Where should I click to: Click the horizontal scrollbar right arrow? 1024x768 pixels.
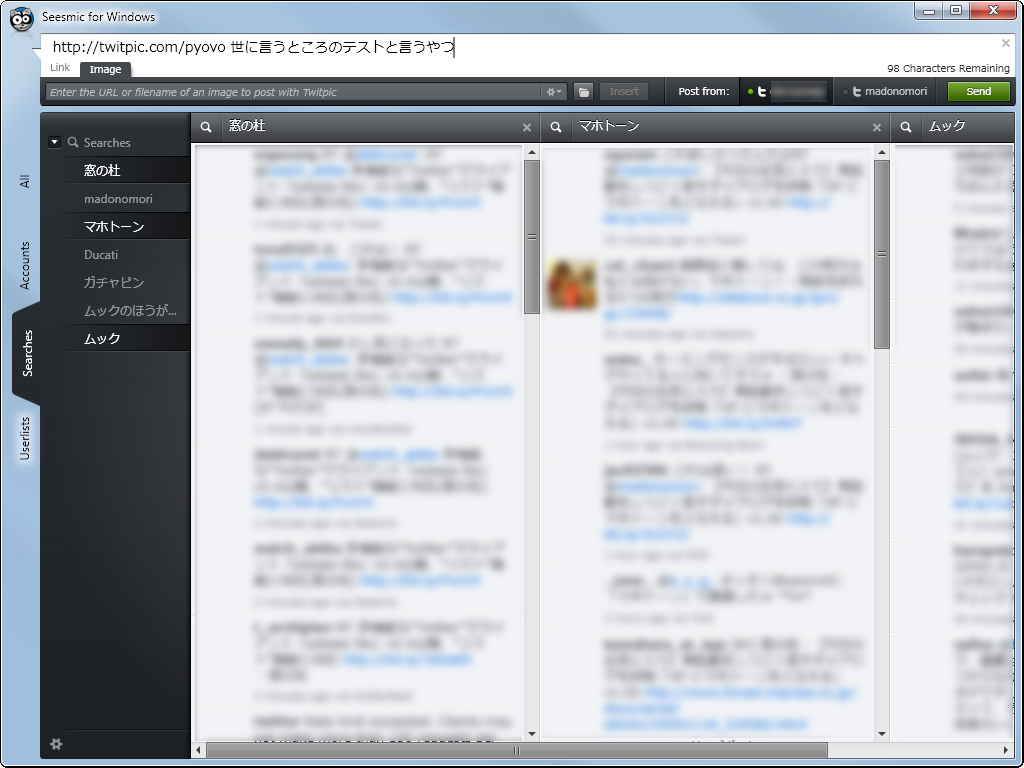coord(1006,750)
